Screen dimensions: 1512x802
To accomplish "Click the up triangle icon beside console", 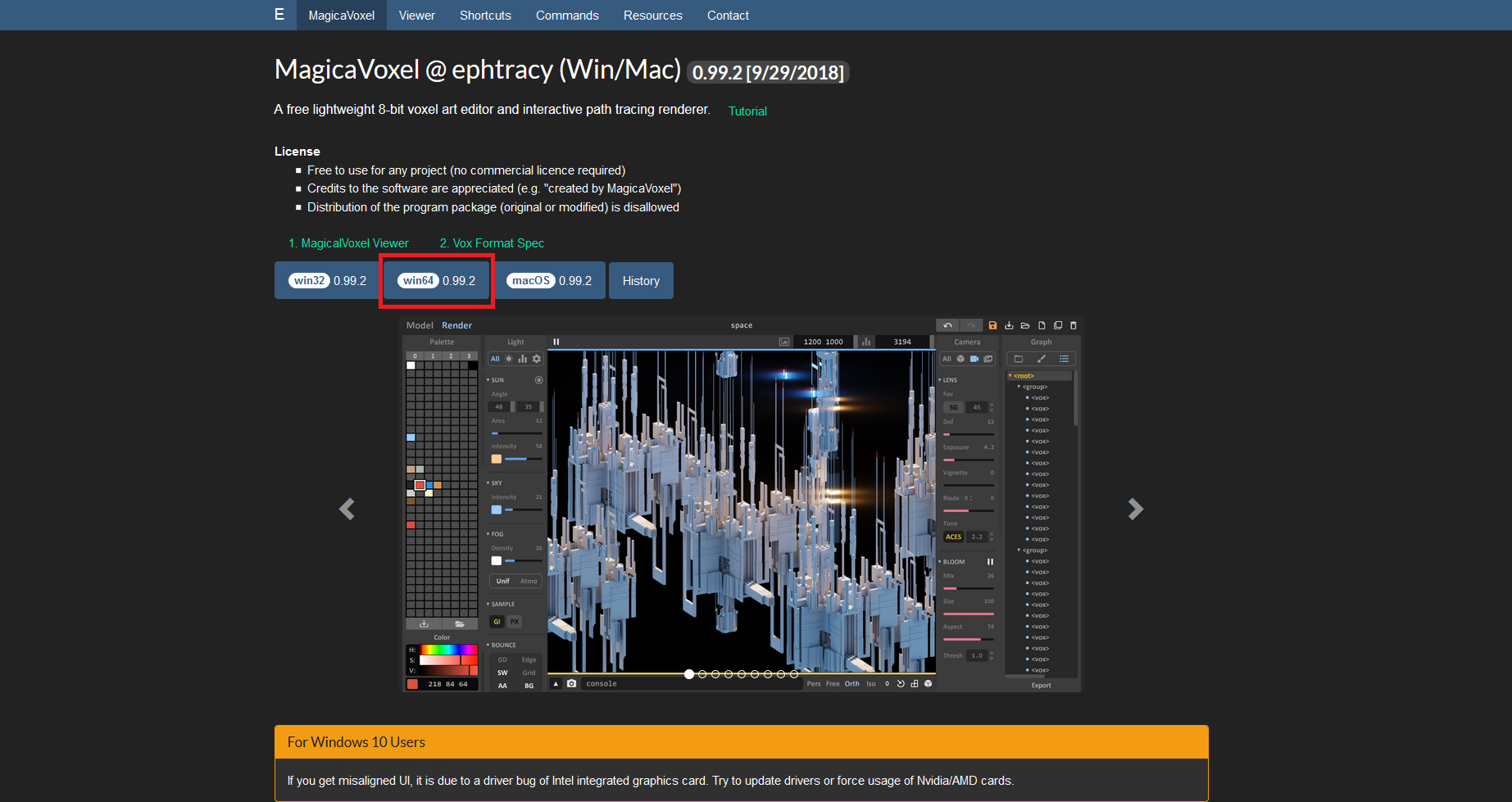I will pos(556,683).
